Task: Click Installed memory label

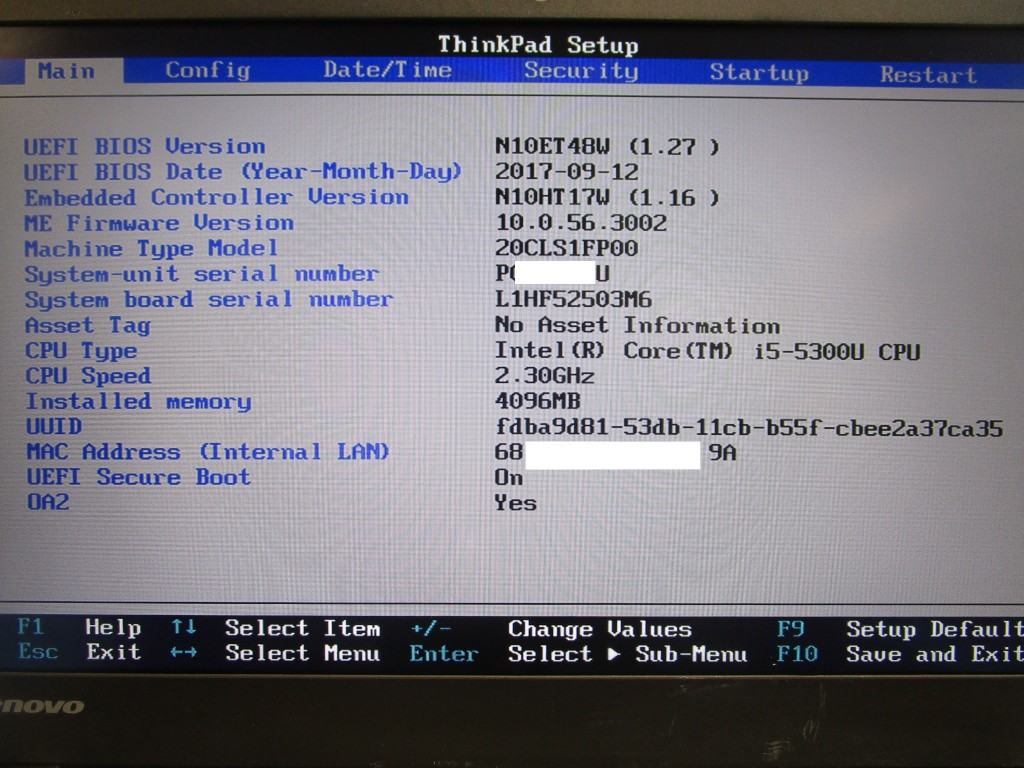Action: click(x=138, y=402)
